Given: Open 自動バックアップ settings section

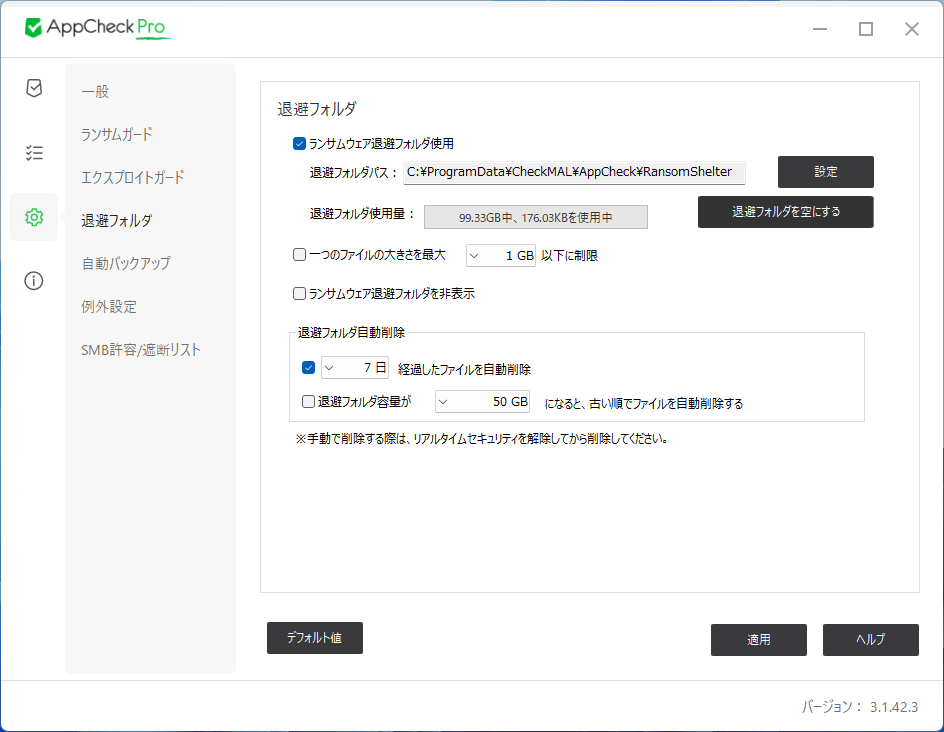Looking at the screenshot, I should 126,263.
